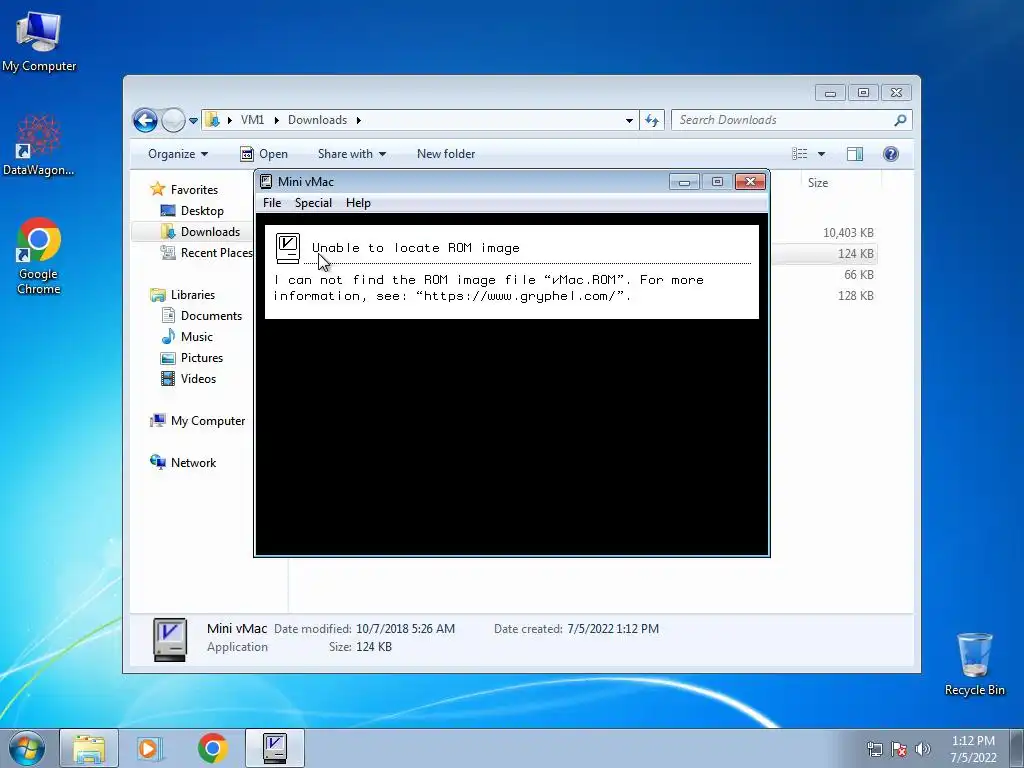Maximize the Mini vMac window

click(x=717, y=182)
